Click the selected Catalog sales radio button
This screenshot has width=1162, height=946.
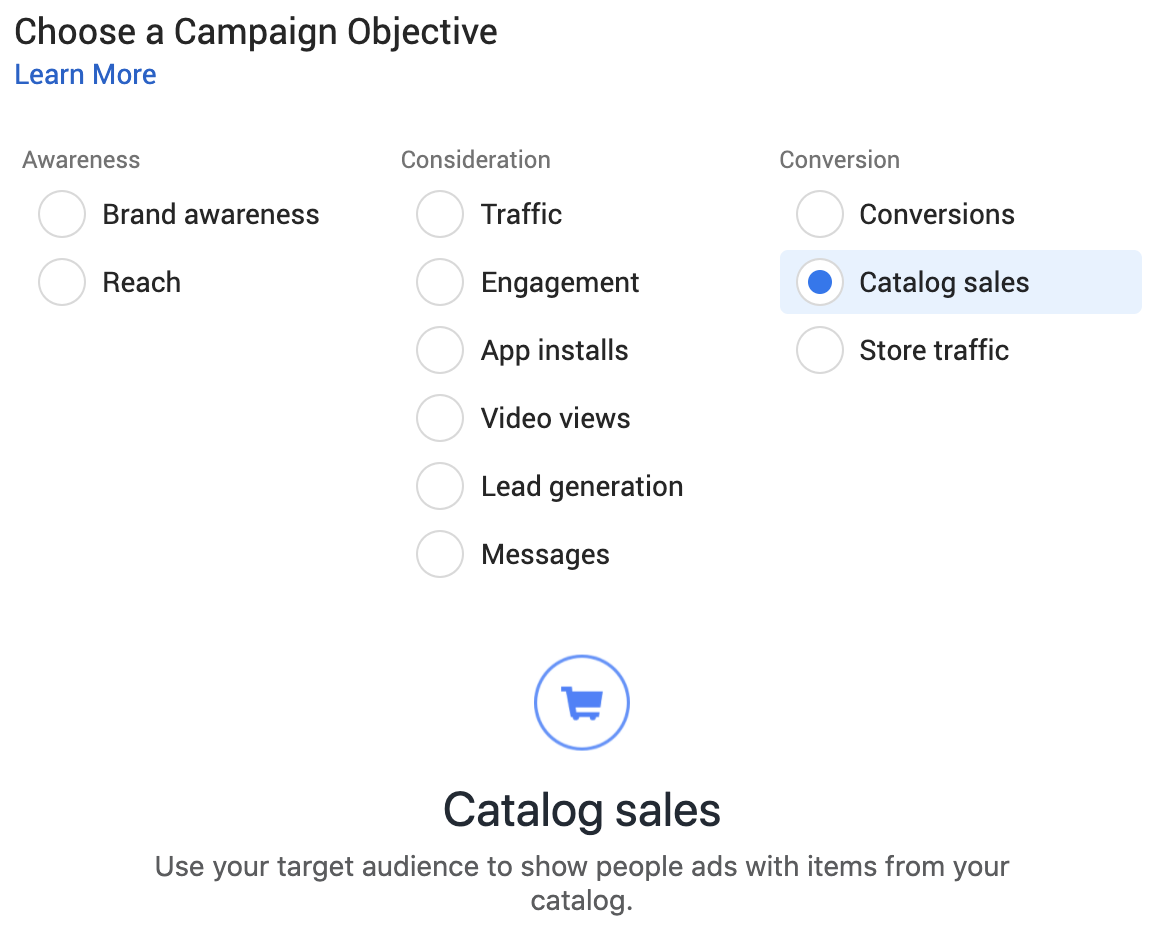(x=820, y=282)
